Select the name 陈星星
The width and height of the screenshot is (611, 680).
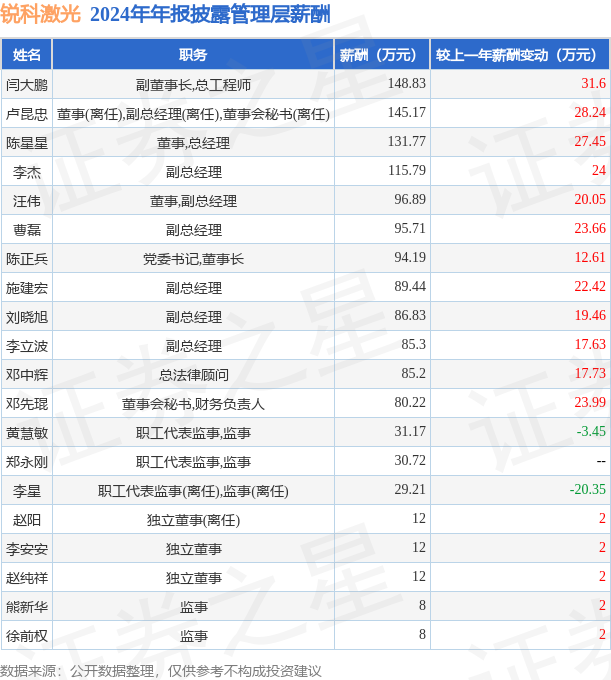pyautogui.click(x=26, y=143)
